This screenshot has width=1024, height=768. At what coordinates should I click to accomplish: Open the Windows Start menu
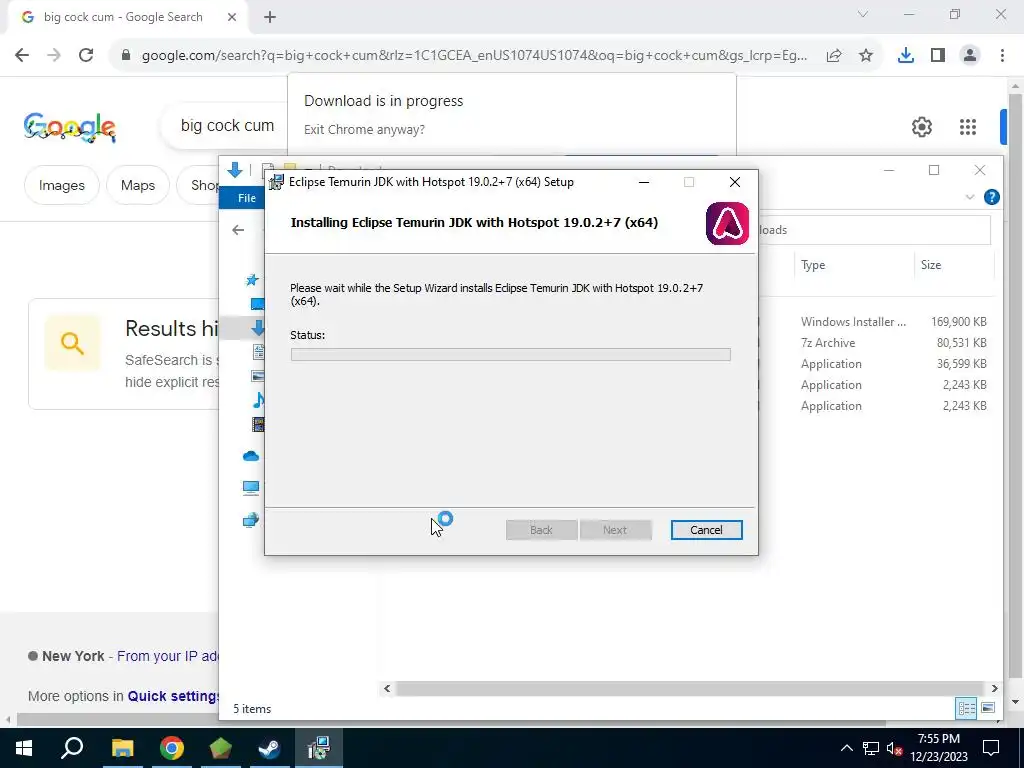click(x=24, y=748)
